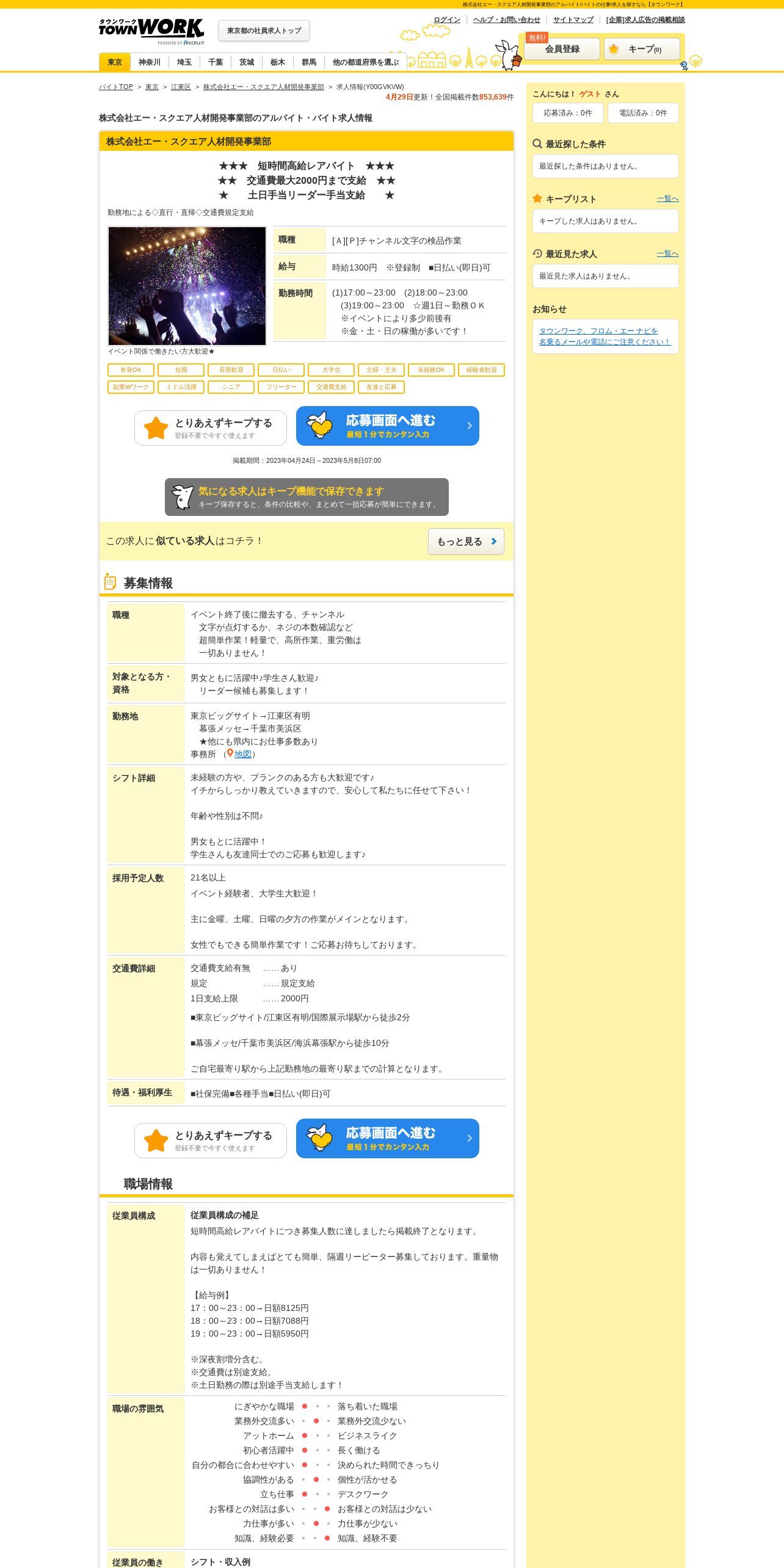This screenshot has width=784, height=1568.
Task: Click the 無料! badge above 会員登録
Action: click(x=537, y=38)
